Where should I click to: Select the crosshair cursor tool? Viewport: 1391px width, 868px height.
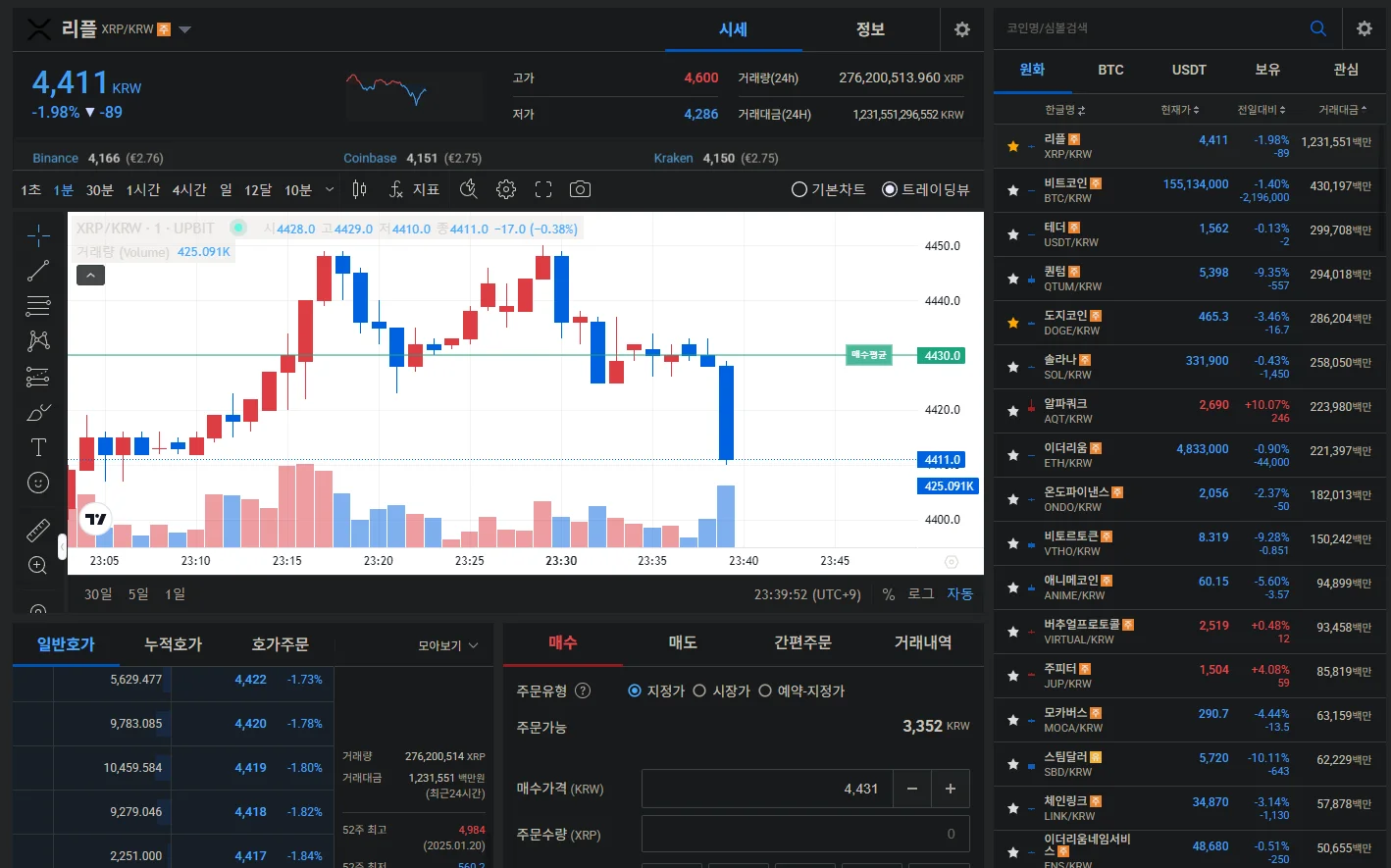(x=38, y=235)
